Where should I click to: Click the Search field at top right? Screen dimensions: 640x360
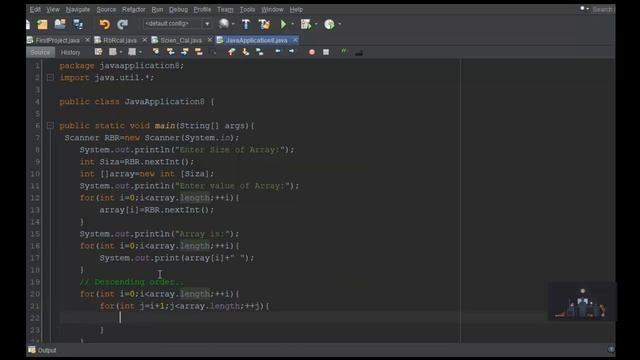(603, 9)
